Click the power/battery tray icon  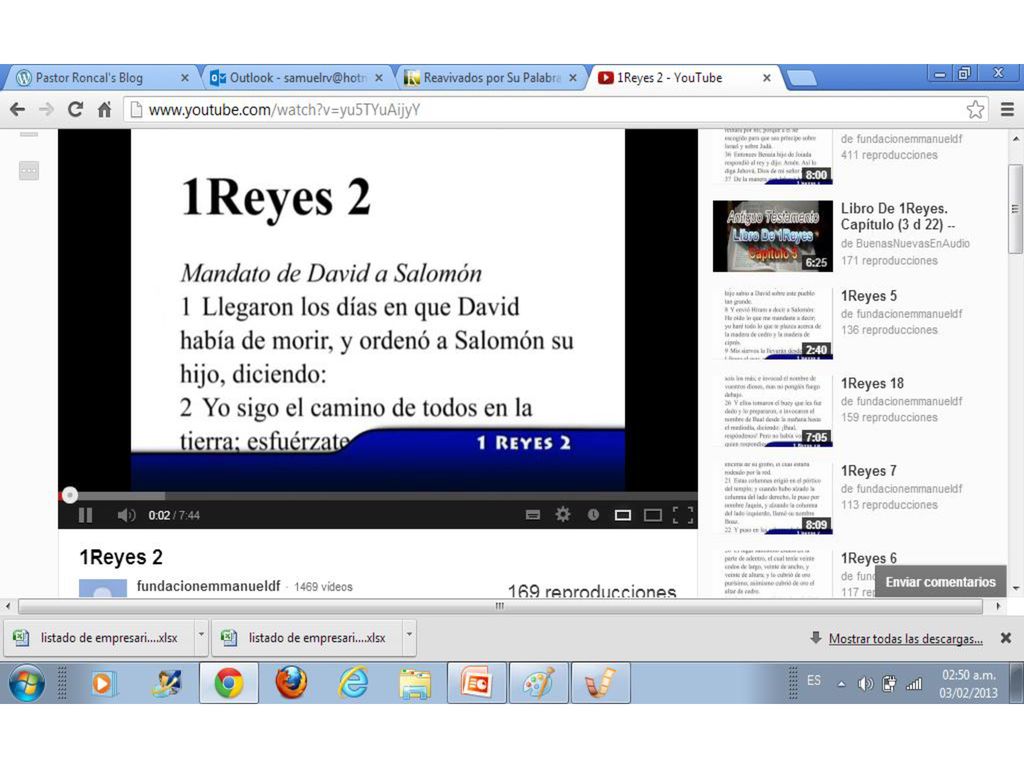click(889, 684)
